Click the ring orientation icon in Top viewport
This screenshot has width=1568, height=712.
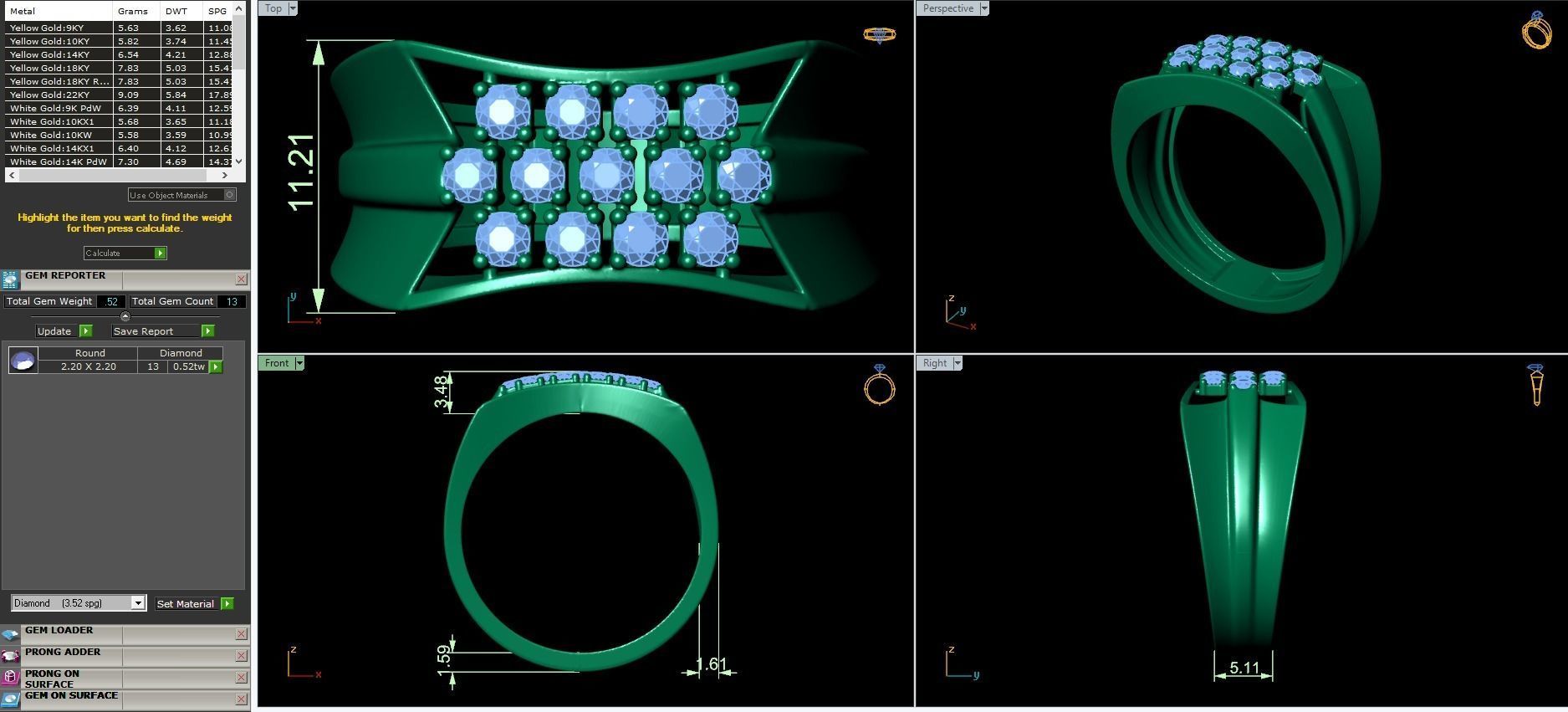pos(879,35)
